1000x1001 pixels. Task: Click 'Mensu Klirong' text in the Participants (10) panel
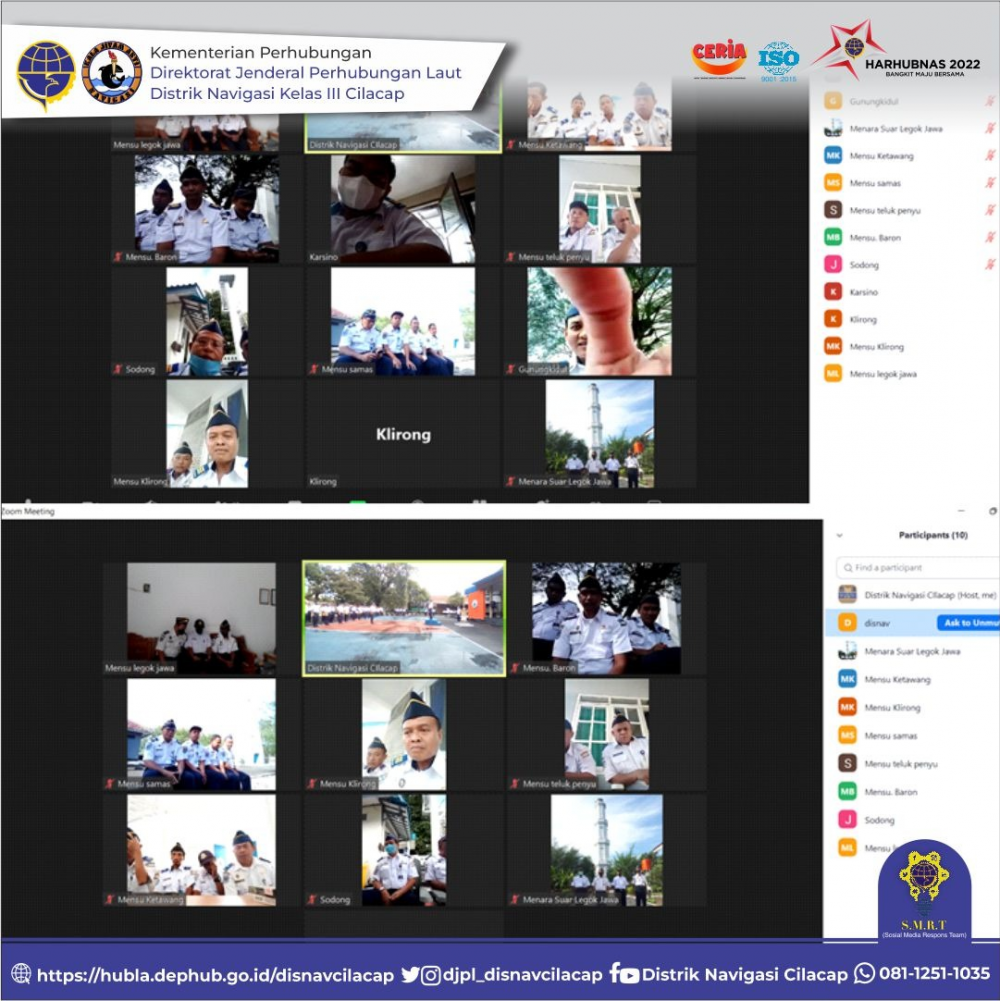click(x=892, y=708)
